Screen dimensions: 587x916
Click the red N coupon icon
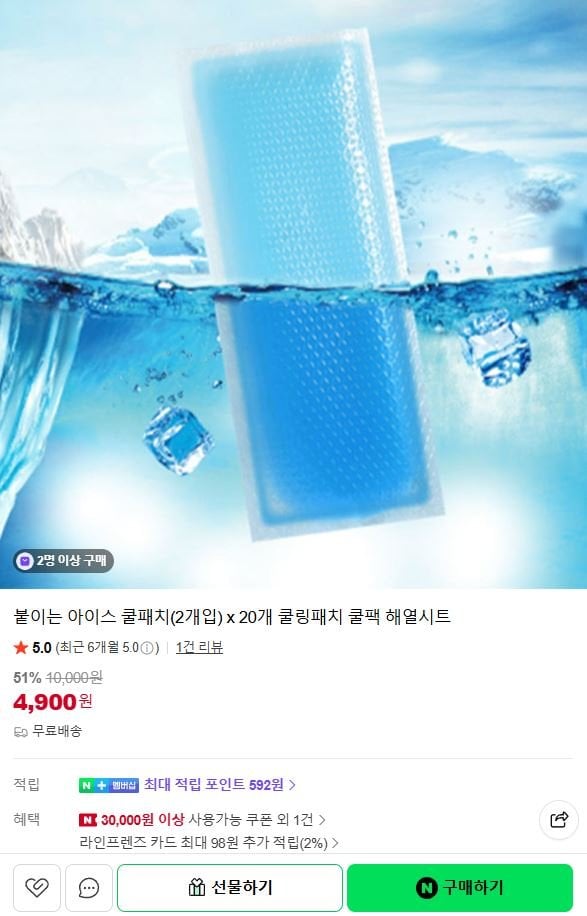[88, 820]
